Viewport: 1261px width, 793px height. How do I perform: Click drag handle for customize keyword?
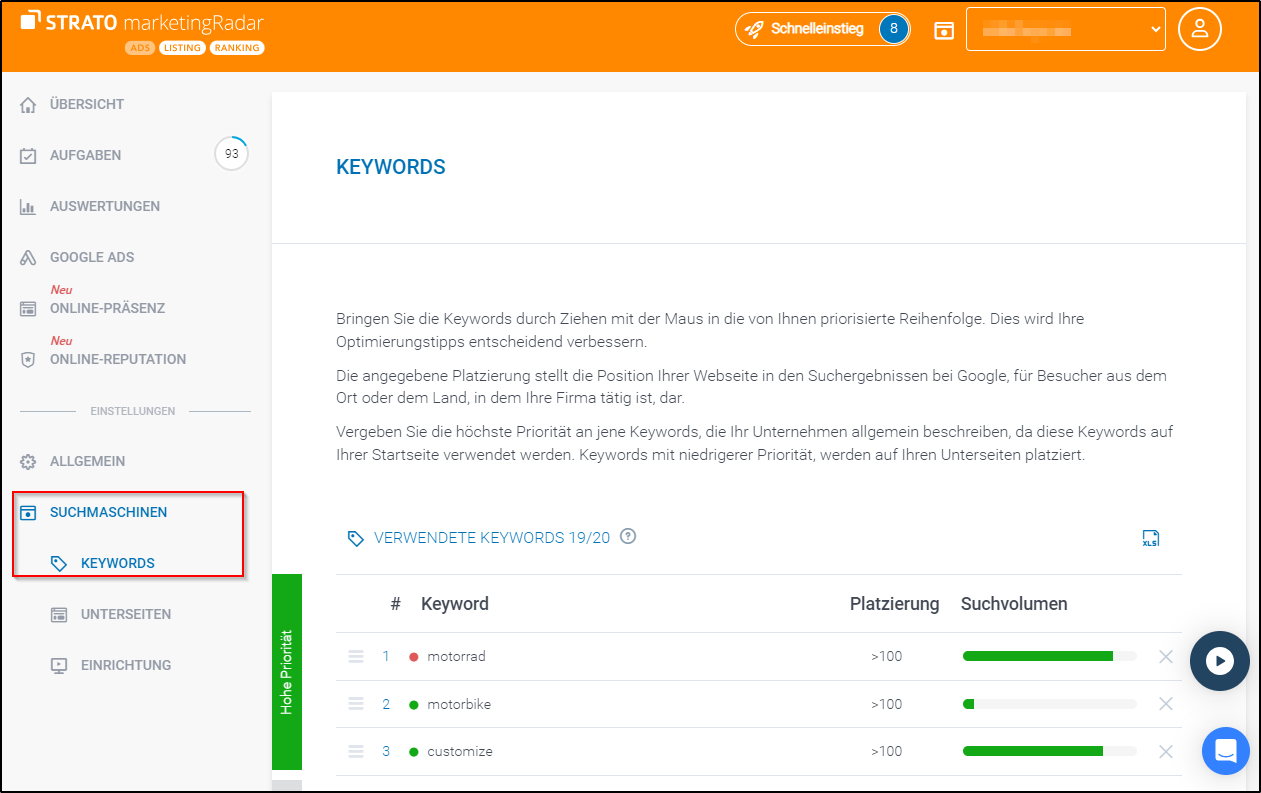tap(356, 751)
